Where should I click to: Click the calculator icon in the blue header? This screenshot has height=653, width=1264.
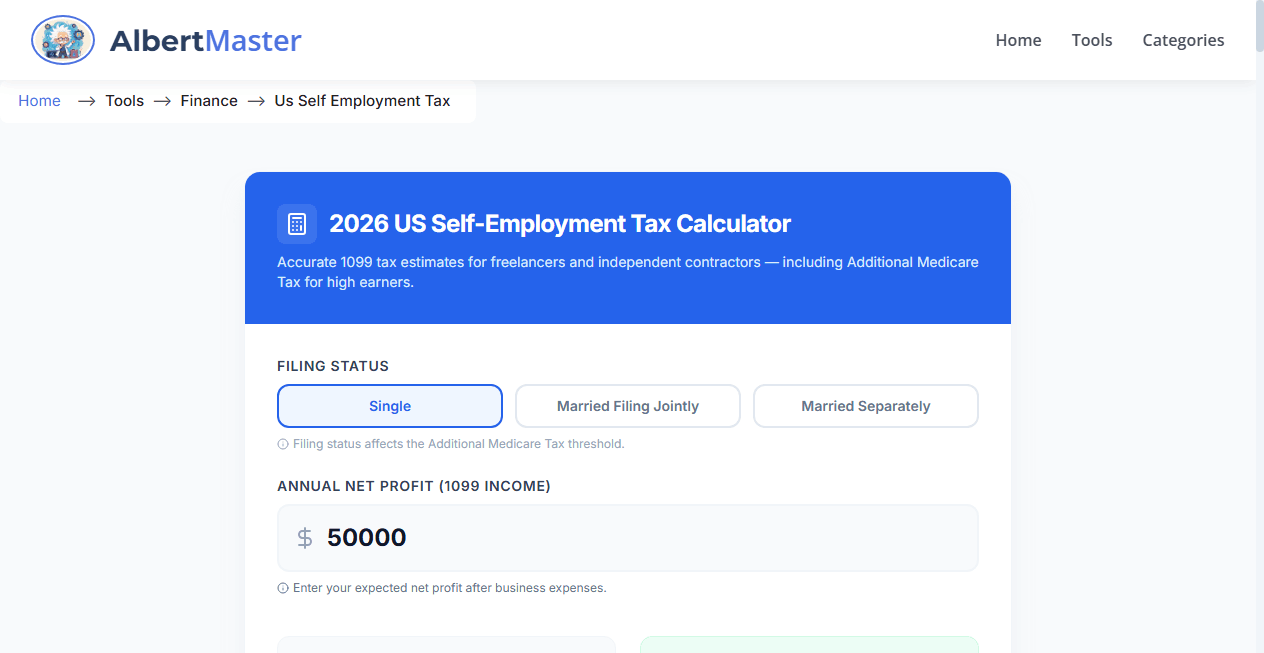click(296, 223)
